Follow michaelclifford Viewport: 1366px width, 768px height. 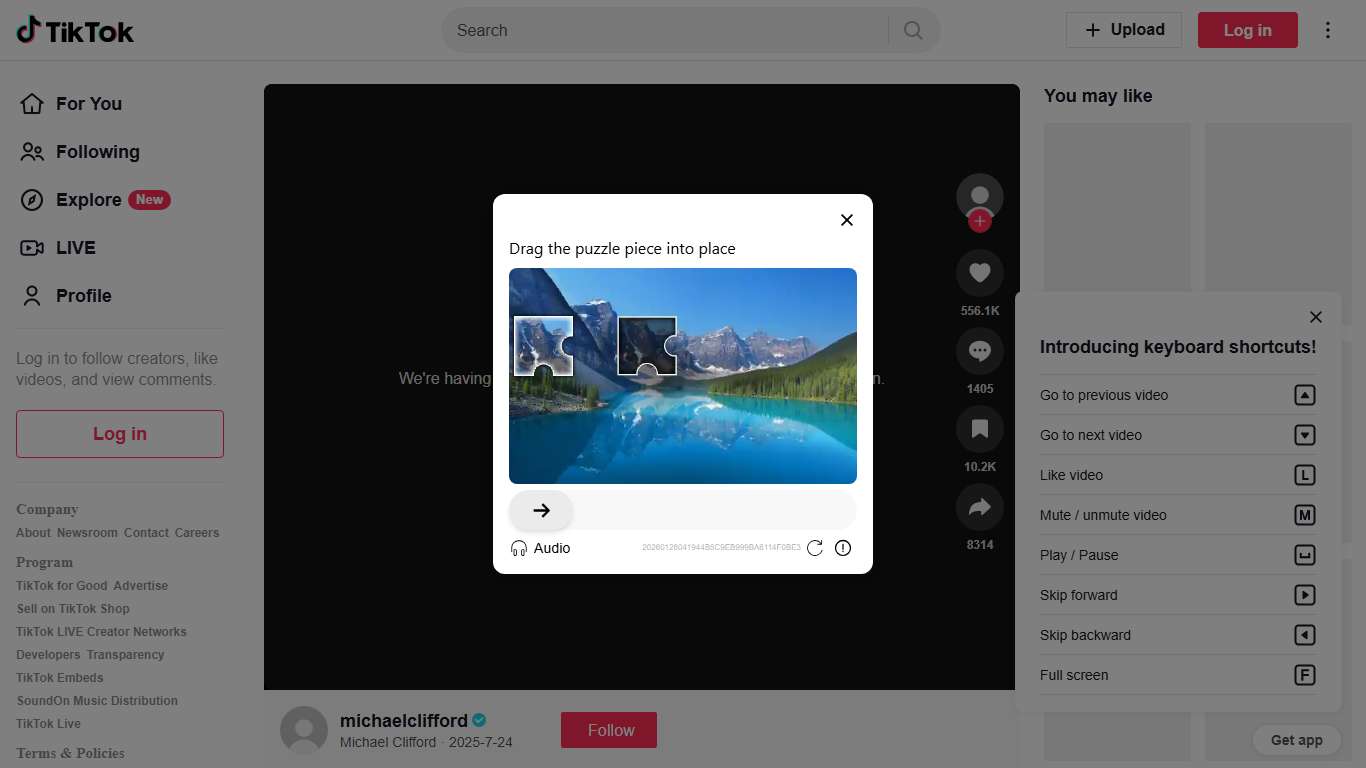(x=608, y=730)
